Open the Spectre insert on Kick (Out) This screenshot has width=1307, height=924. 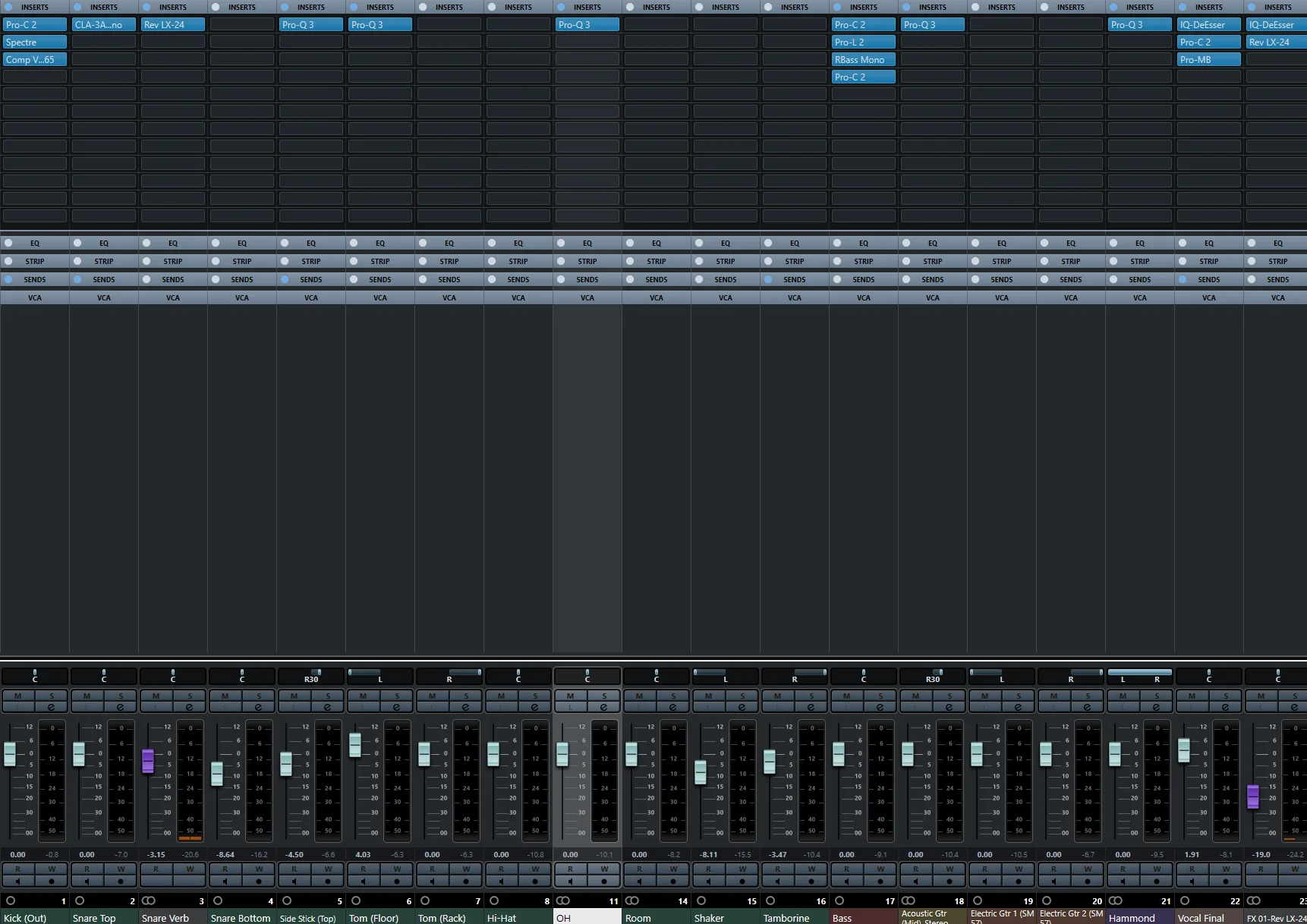coord(35,42)
